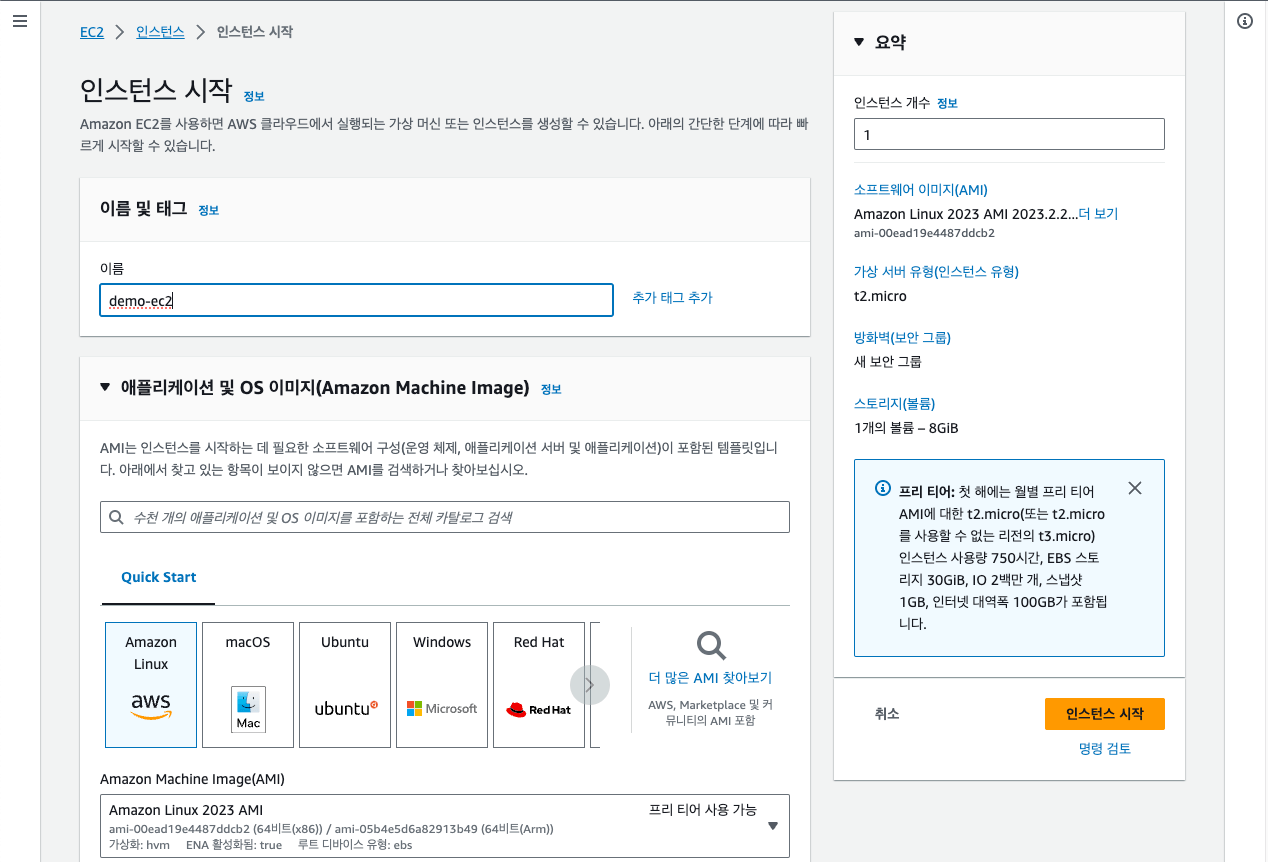Click 프리 티어 사용 가능 label
Image resolution: width=1268 pixels, height=862 pixels.
(703, 810)
